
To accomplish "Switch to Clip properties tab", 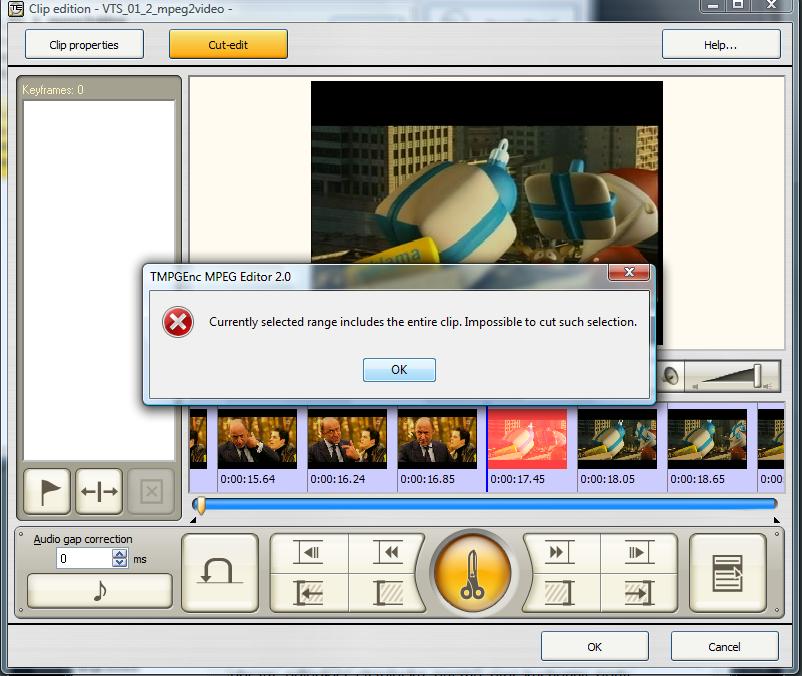I will click(x=84, y=44).
